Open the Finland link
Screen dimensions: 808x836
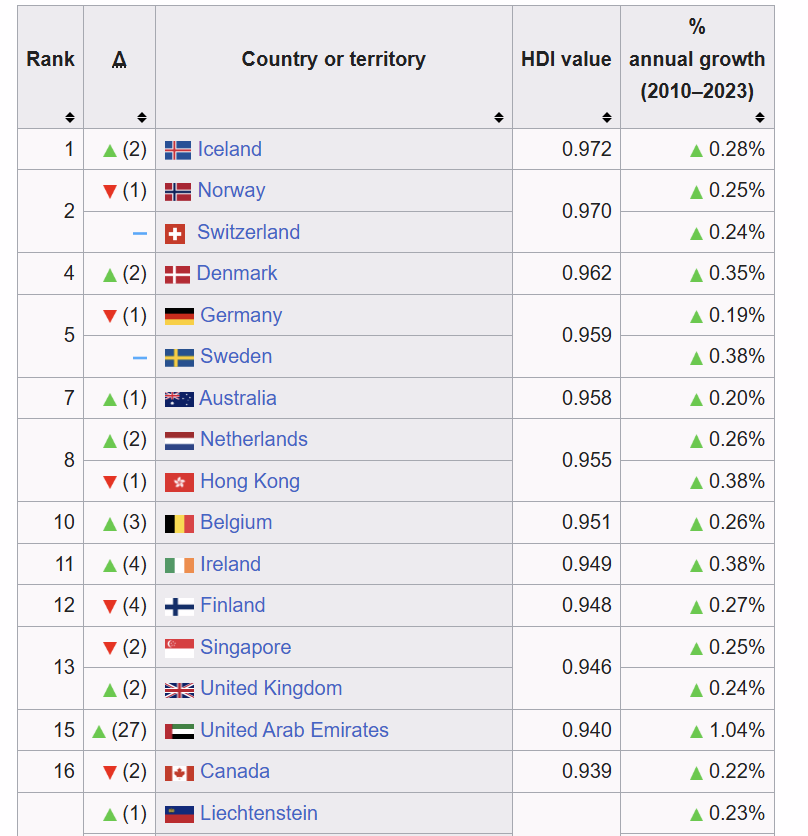pyautogui.click(x=233, y=606)
